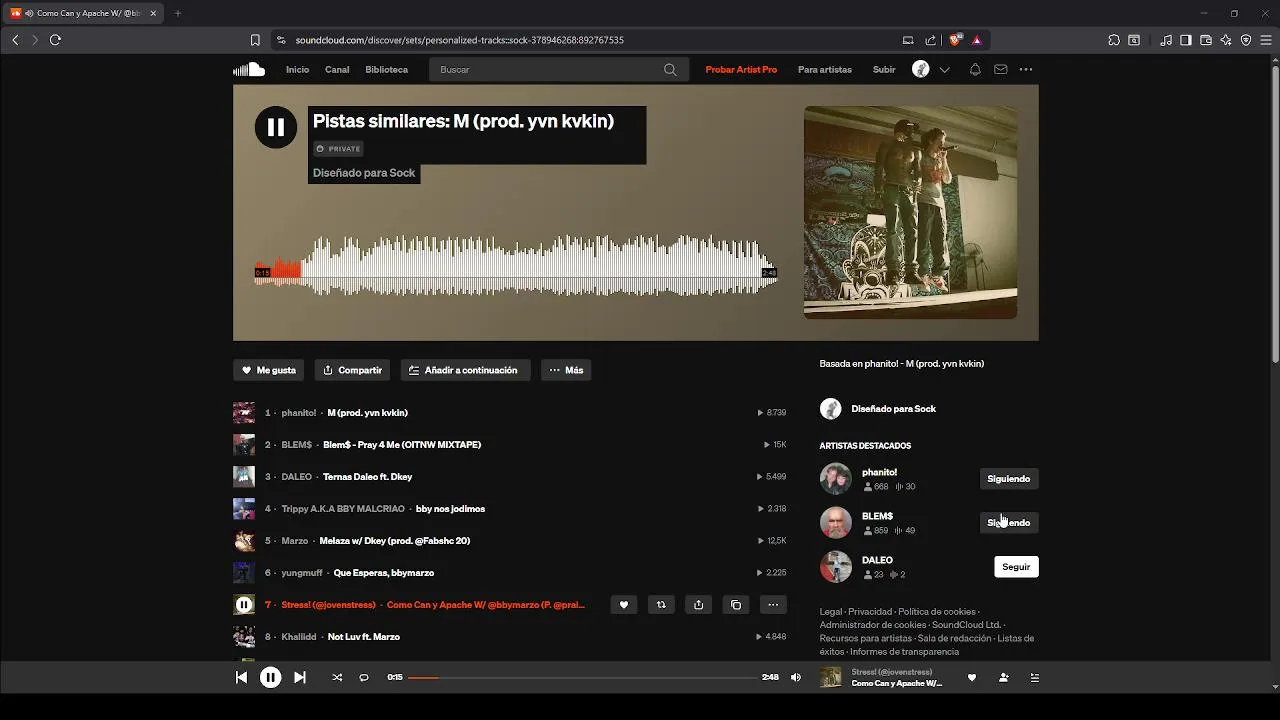
Task: Unfollow BLEM$ via Siguiendo button
Action: [x=1008, y=523]
